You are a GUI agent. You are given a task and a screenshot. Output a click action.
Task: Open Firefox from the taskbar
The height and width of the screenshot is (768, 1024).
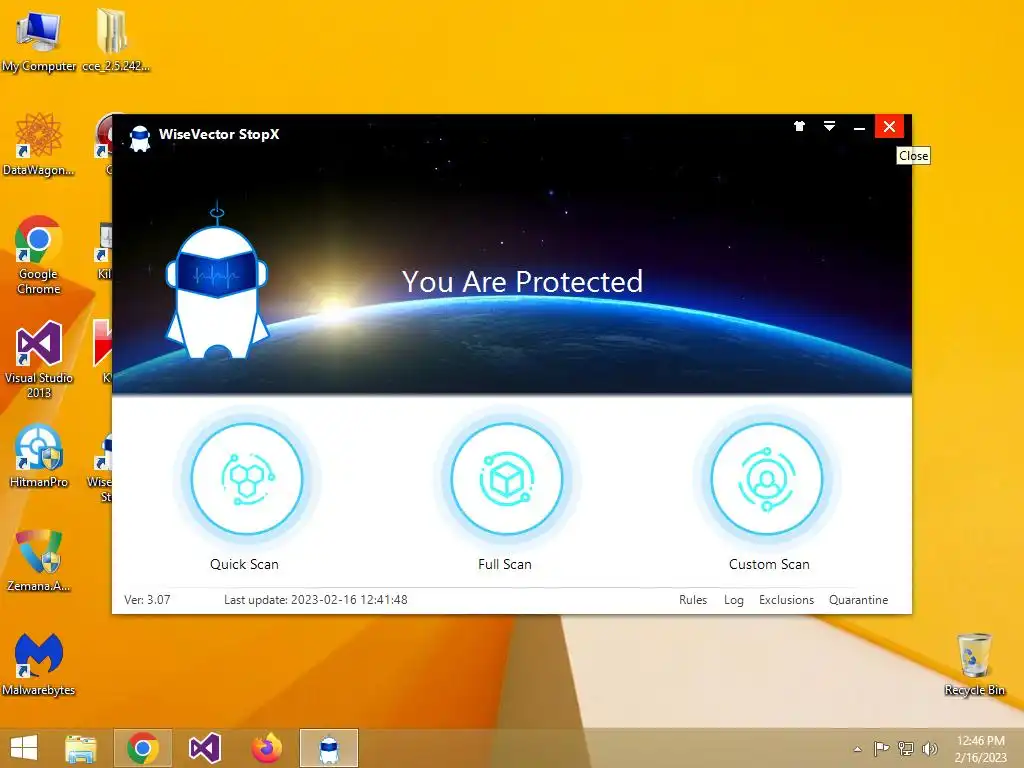click(266, 748)
